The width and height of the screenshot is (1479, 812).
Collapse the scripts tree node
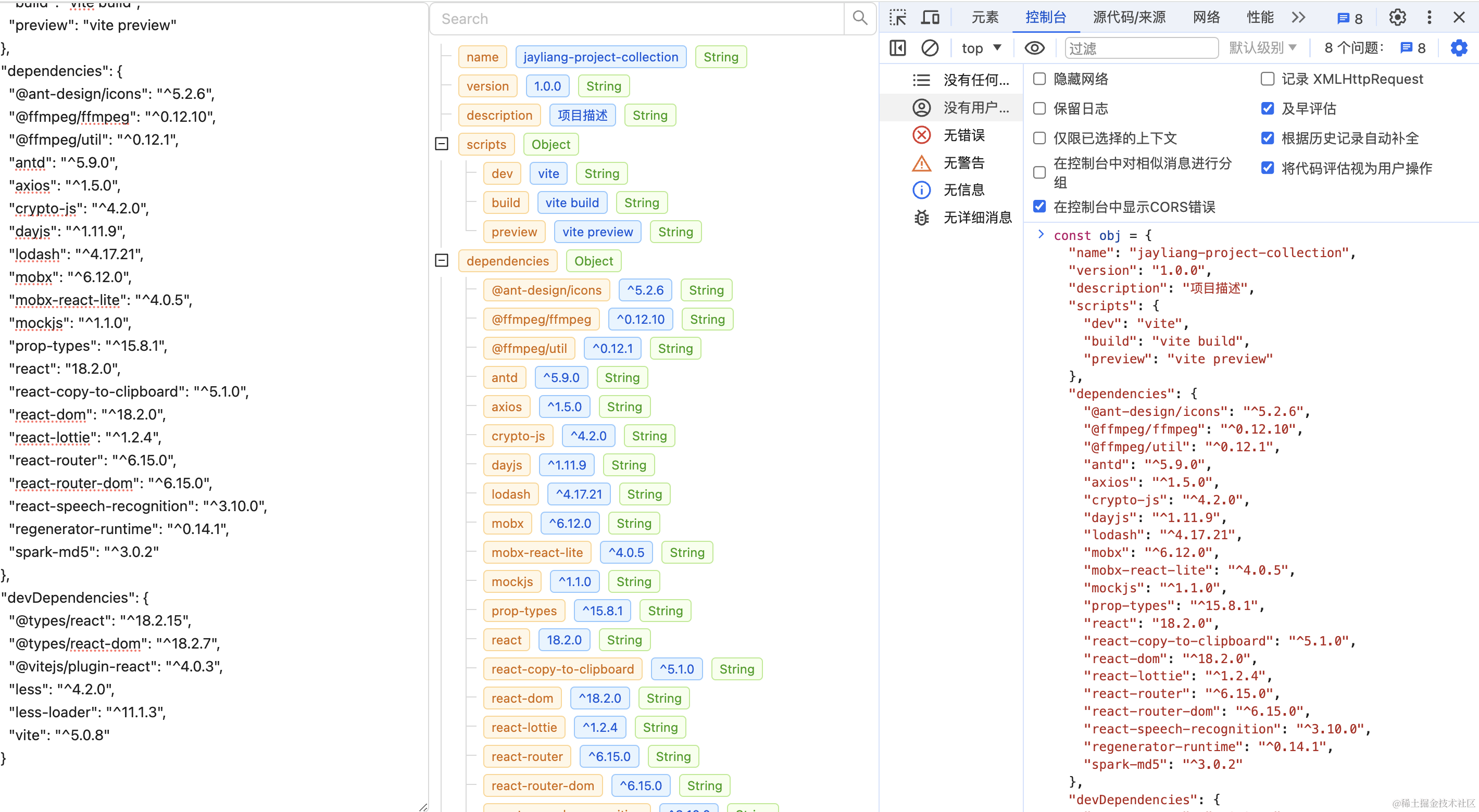(x=442, y=144)
